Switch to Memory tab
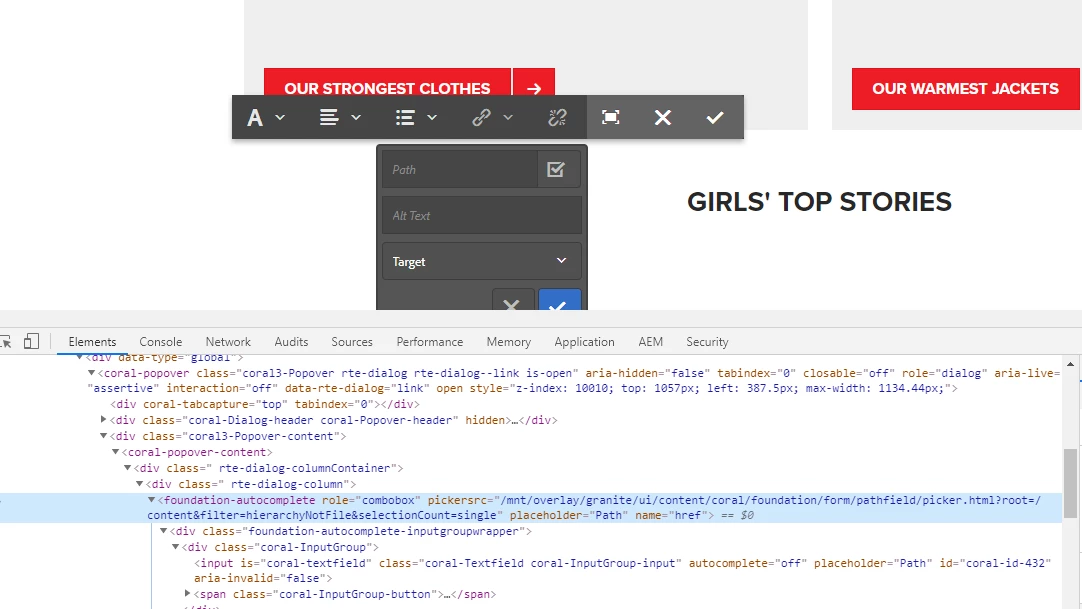 [x=509, y=342]
